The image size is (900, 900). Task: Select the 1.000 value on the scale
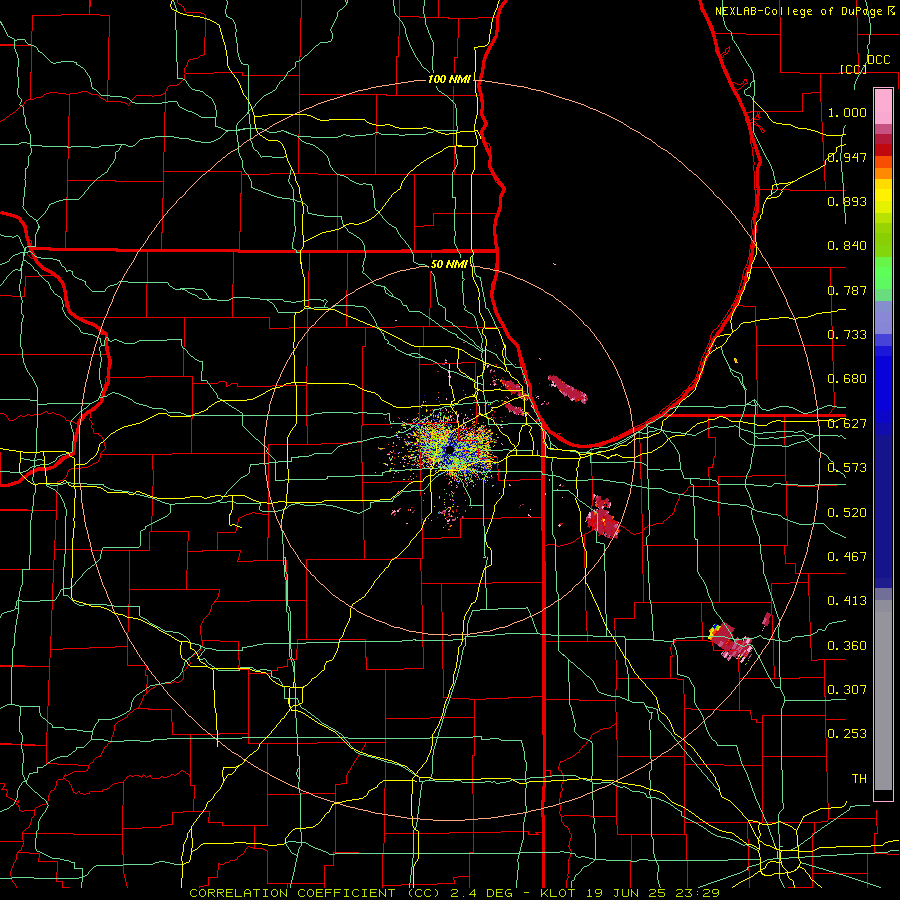847,112
